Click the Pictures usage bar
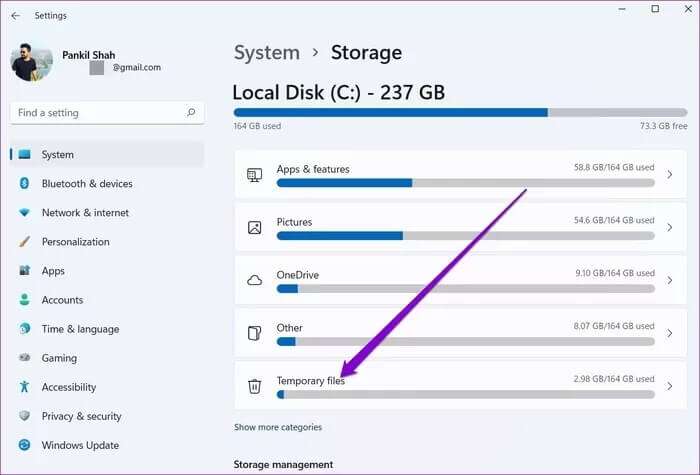The height and width of the screenshot is (475, 700). coord(466,236)
